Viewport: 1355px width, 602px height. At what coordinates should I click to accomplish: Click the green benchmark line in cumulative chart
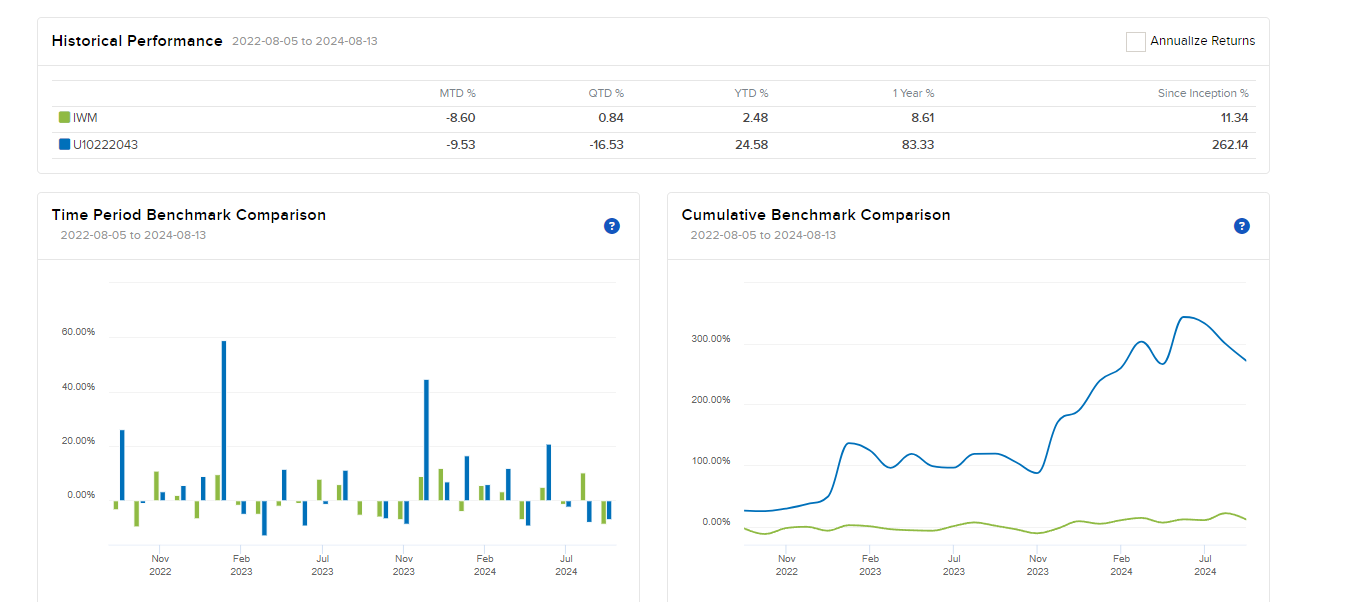point(1000,523)
